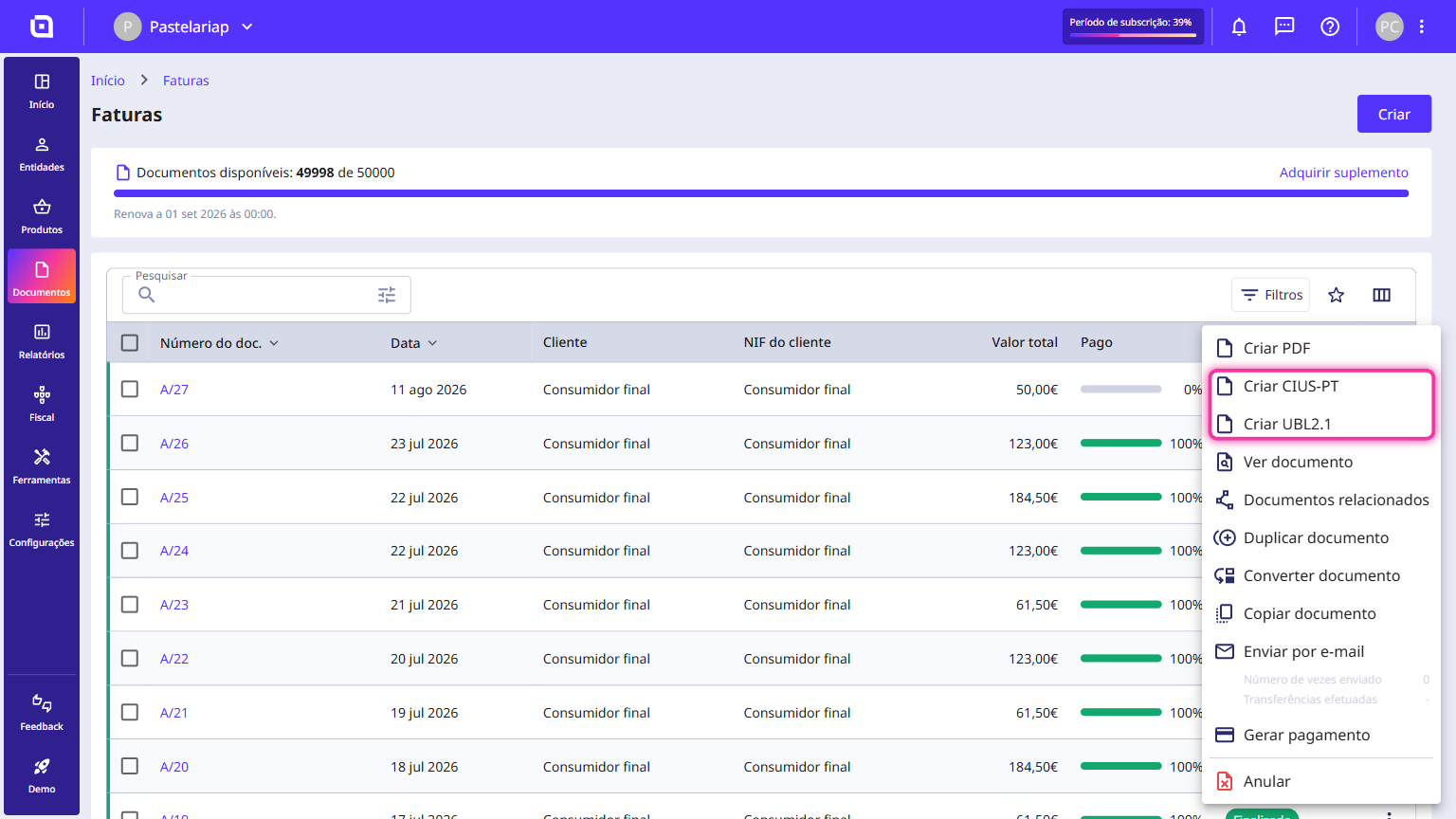Open the Feedback sidebar item
The width and height of the screenshot is (1456, 819).
coord(42,713)
